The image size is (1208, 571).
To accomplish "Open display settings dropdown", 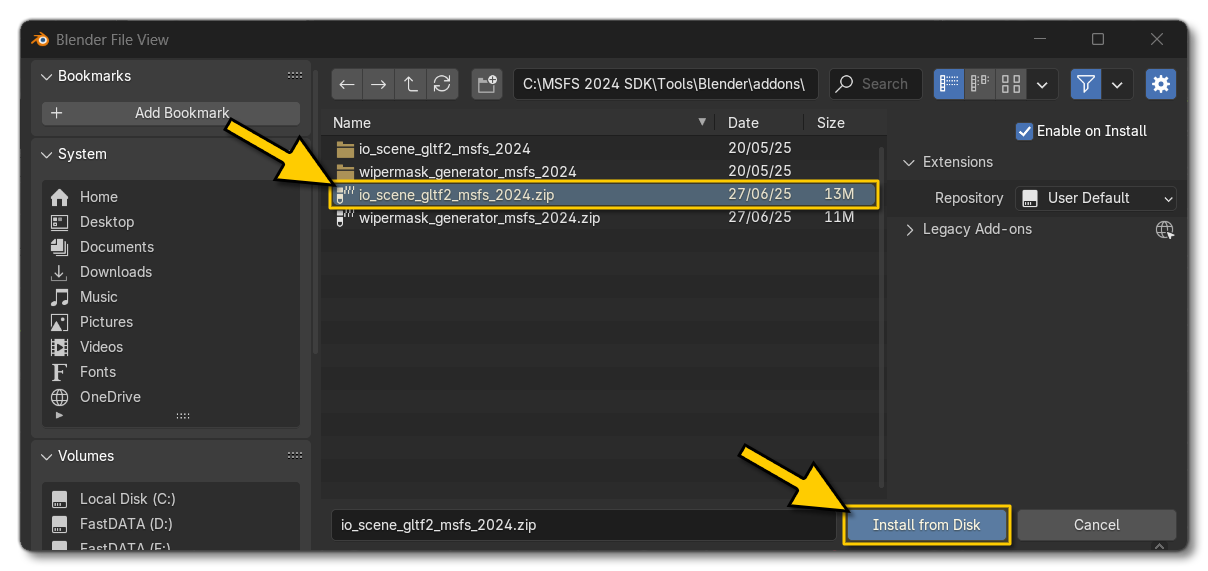I will (1043, 84).
